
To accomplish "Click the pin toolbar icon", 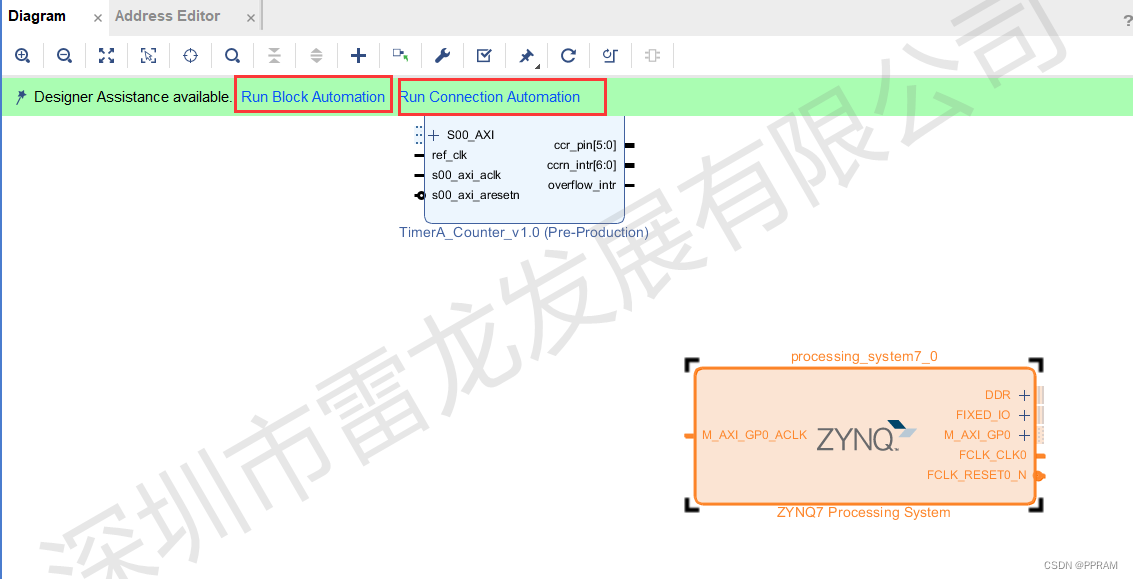I will (x=527, y=56).
